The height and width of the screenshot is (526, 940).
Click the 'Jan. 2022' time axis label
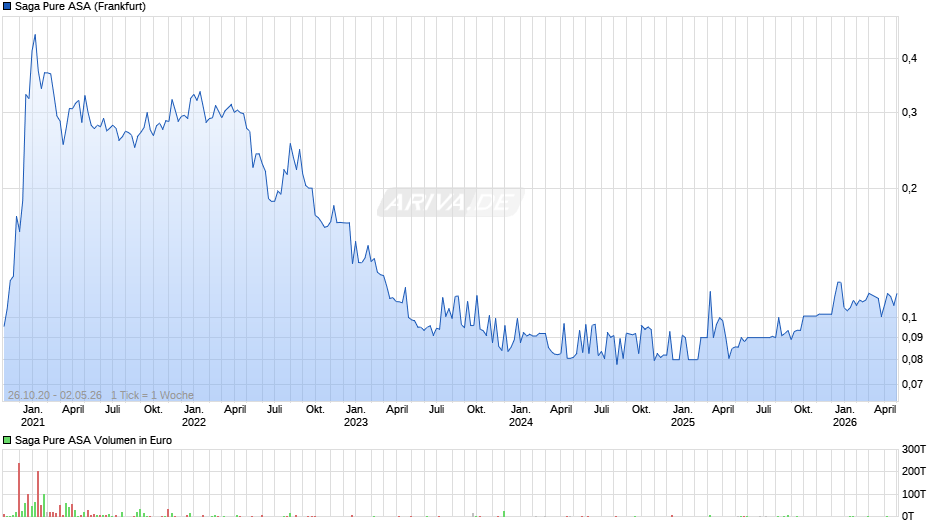(194, 416)
